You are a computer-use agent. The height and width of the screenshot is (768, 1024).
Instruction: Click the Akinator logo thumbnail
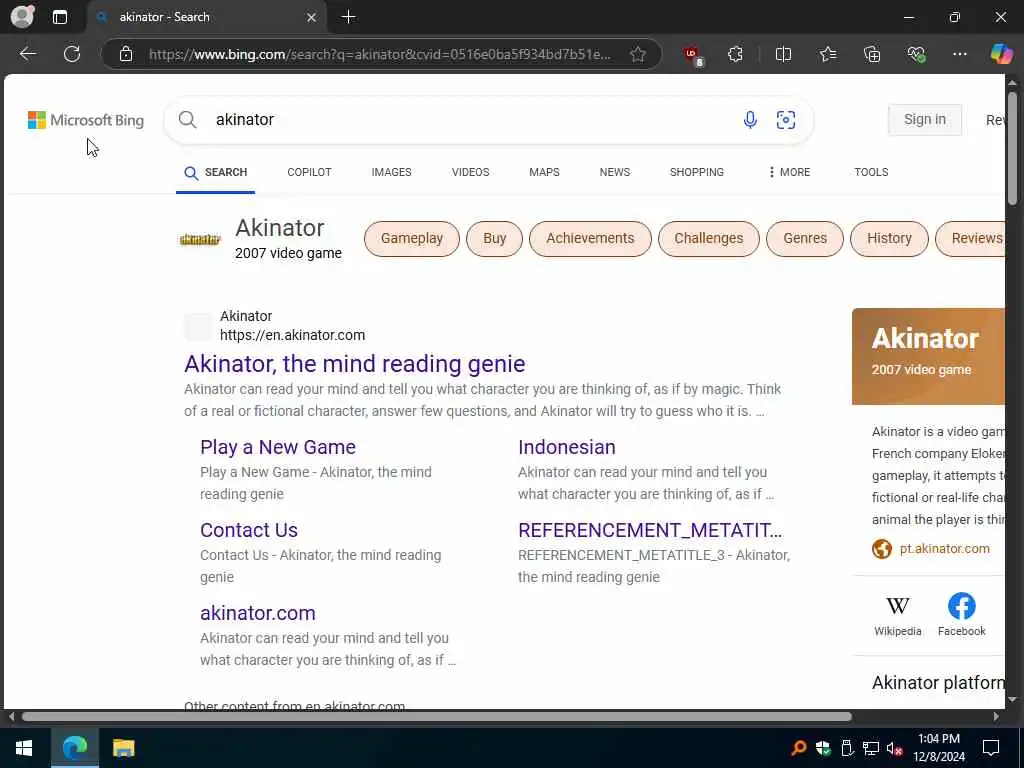(200, 240)
